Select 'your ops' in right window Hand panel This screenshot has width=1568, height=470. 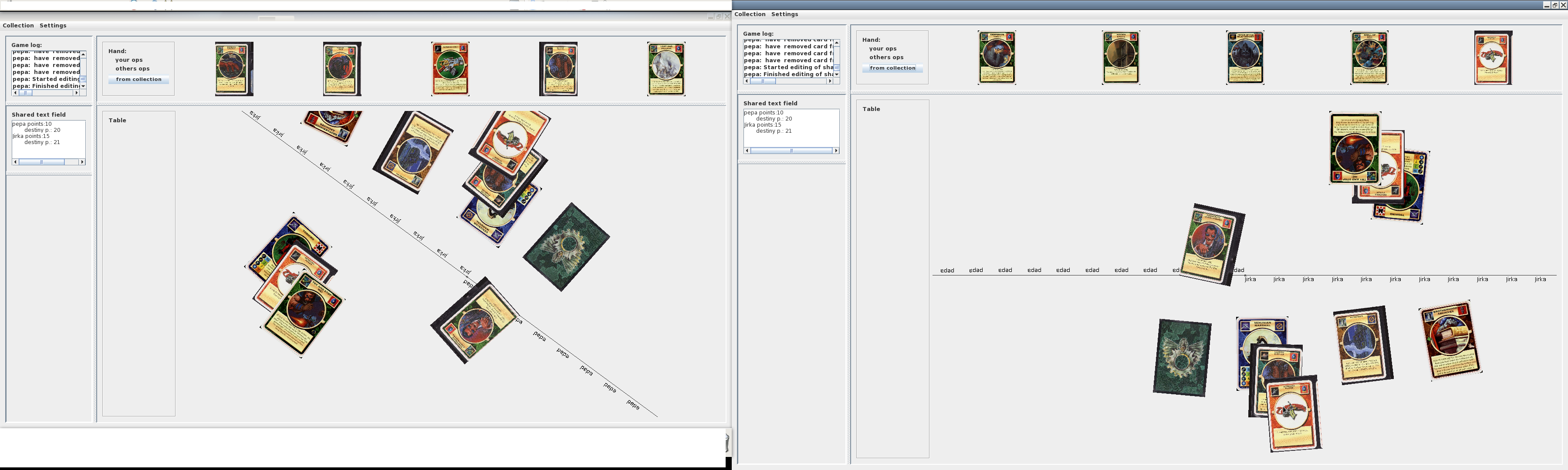(x=882, y=49)
